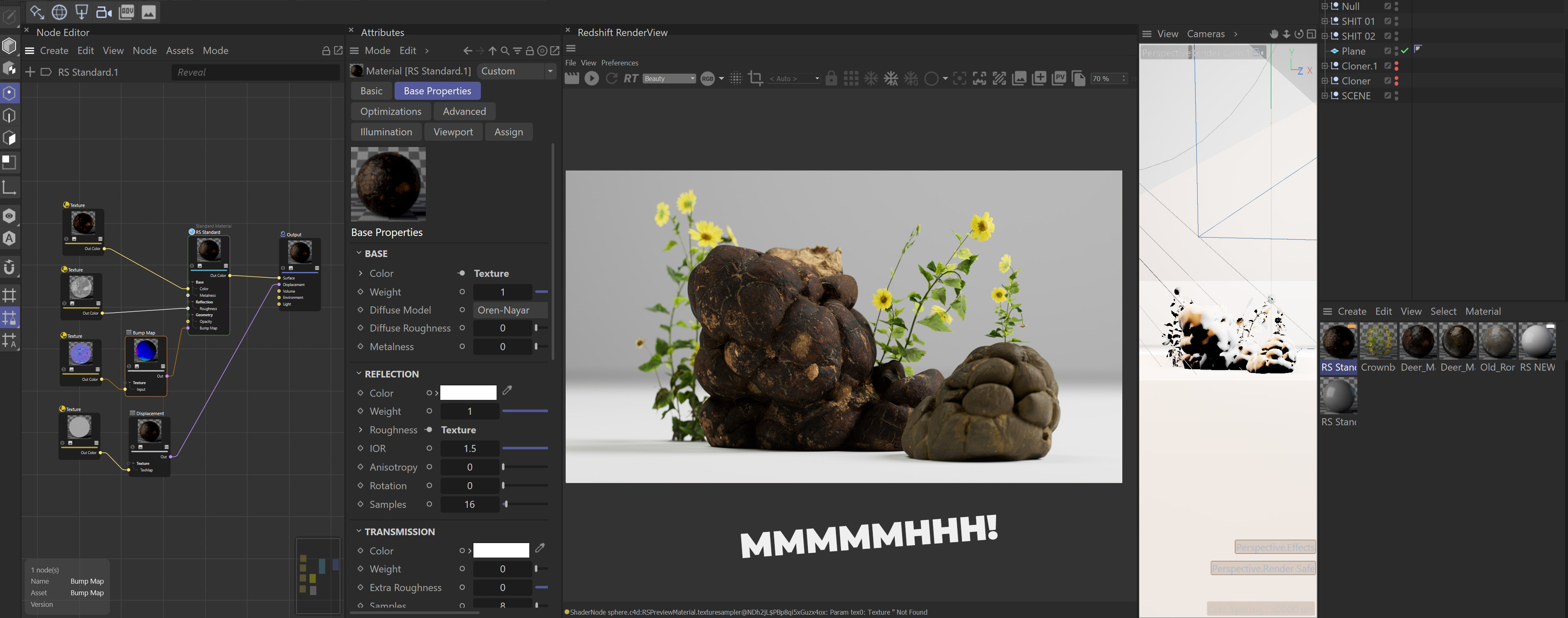The height and width of the screenshot is (618, 1568).
Task: Click the RT real-time render icon
Action: pos(631,79)
